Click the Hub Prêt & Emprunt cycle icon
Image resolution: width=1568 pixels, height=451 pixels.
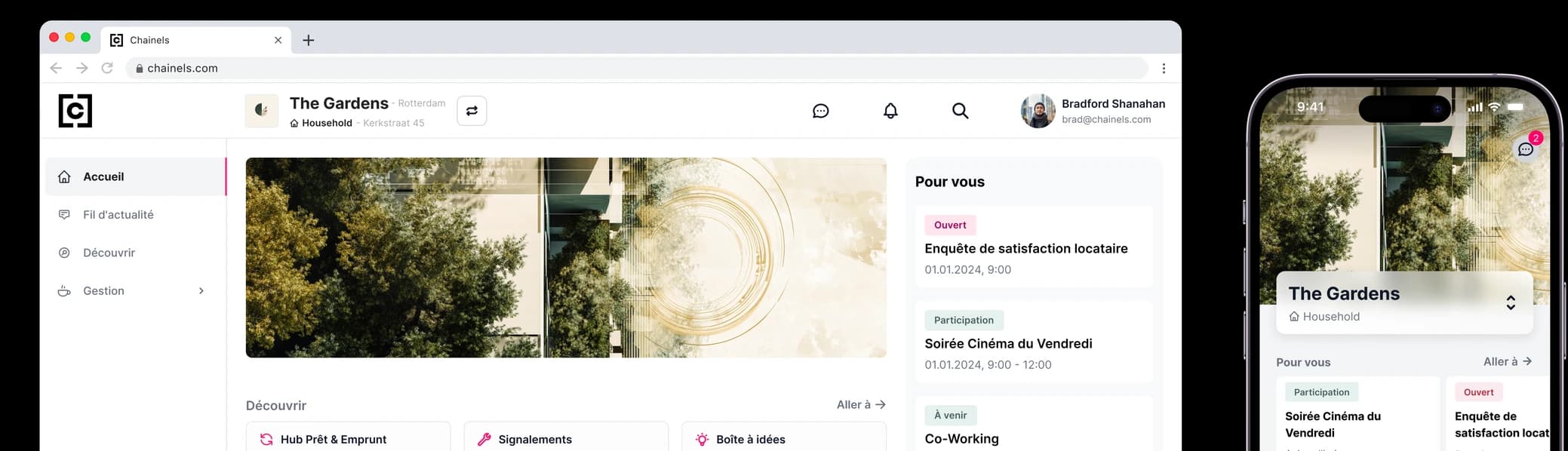click(x=266, y=439)
